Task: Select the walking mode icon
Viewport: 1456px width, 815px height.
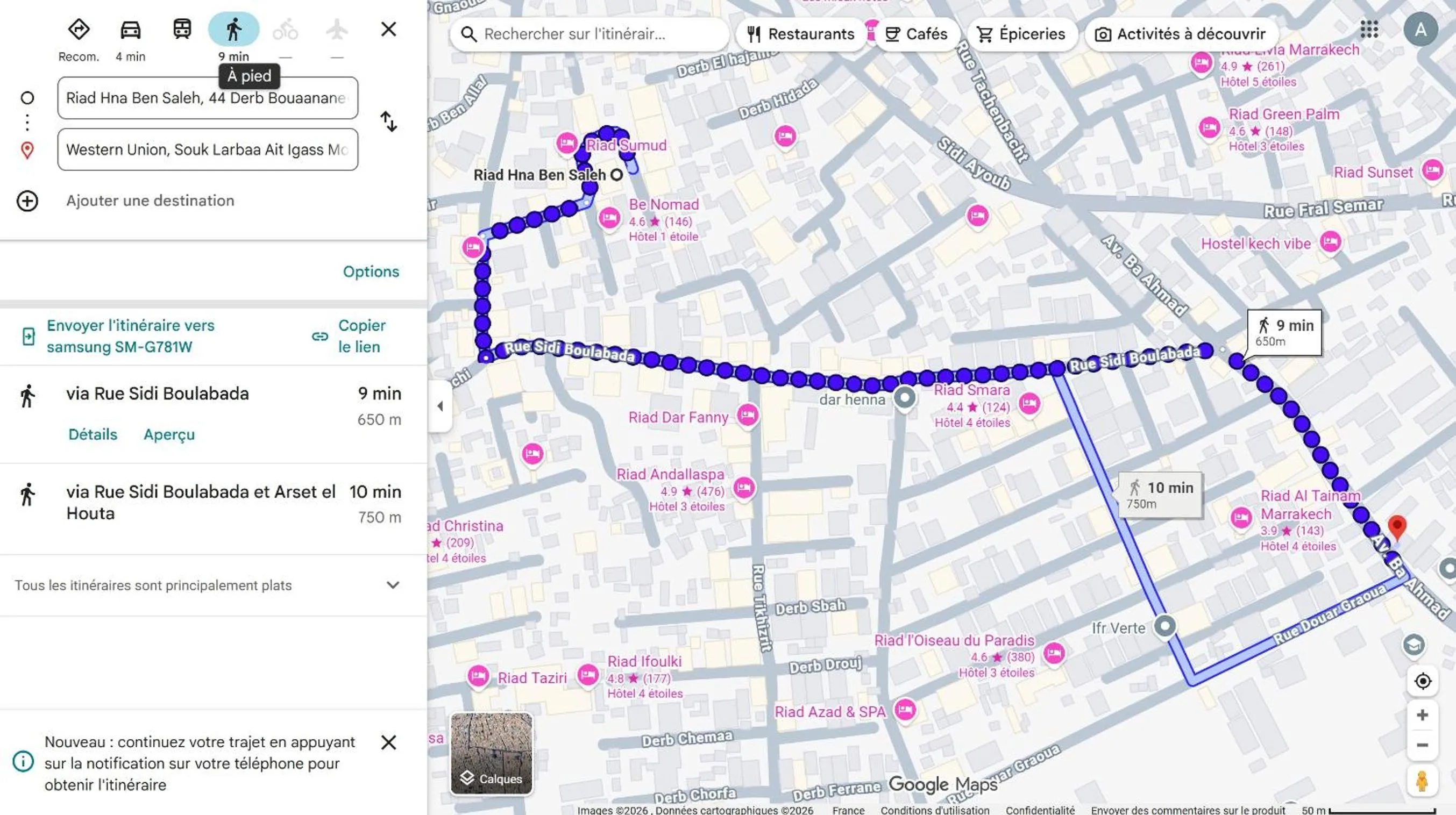Action: click(233, 30)
